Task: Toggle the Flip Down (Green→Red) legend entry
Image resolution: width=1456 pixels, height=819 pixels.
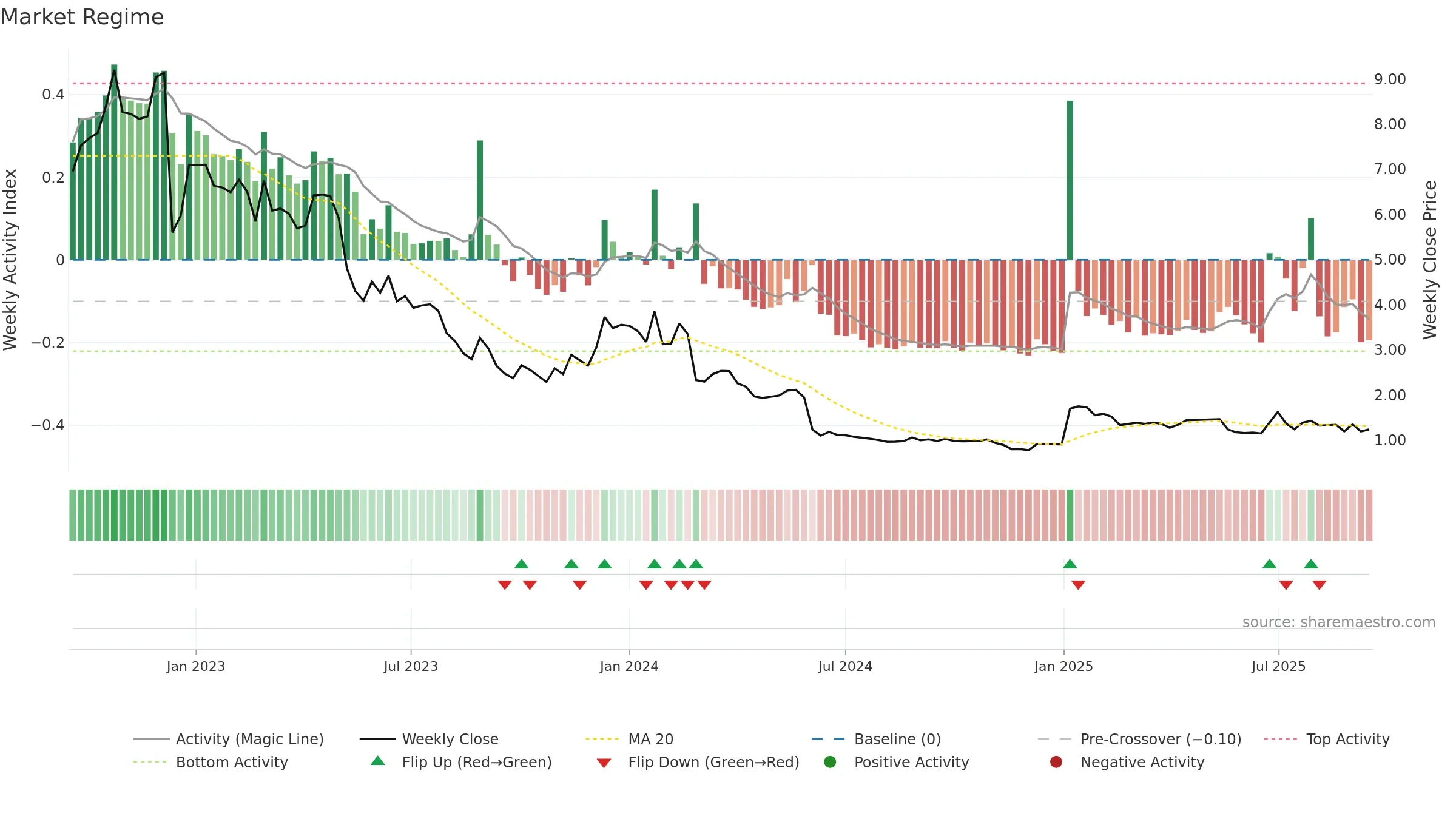Action: [x=698, y=762]
